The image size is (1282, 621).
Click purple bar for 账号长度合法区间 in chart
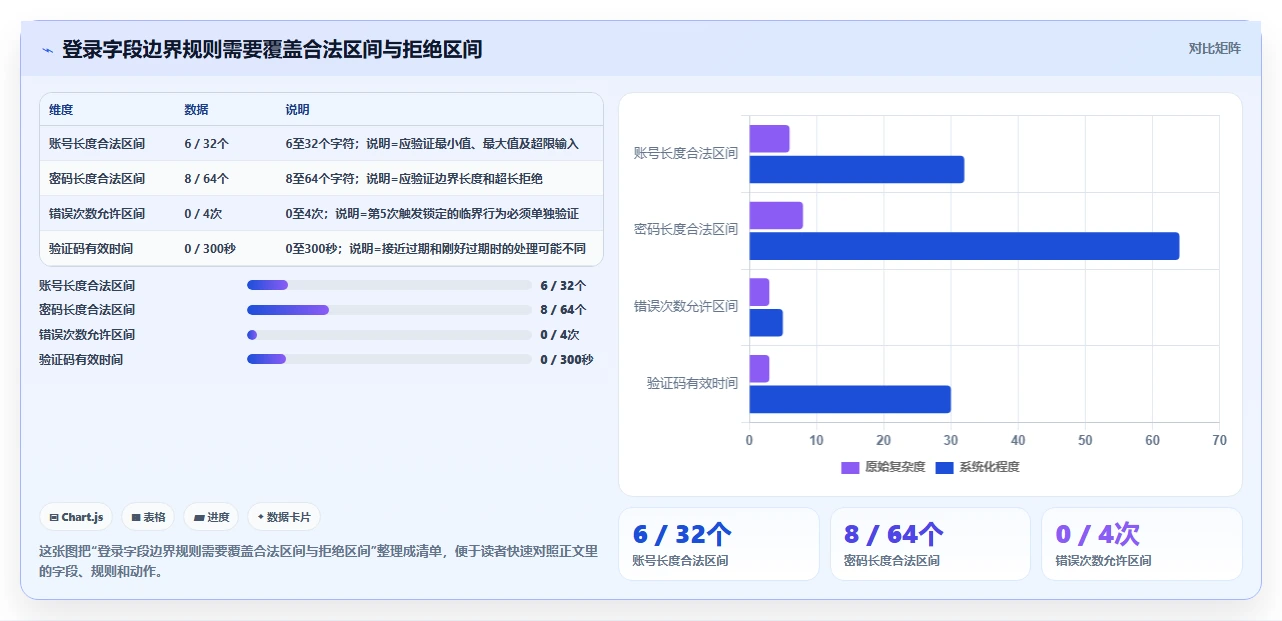[769, 139]
